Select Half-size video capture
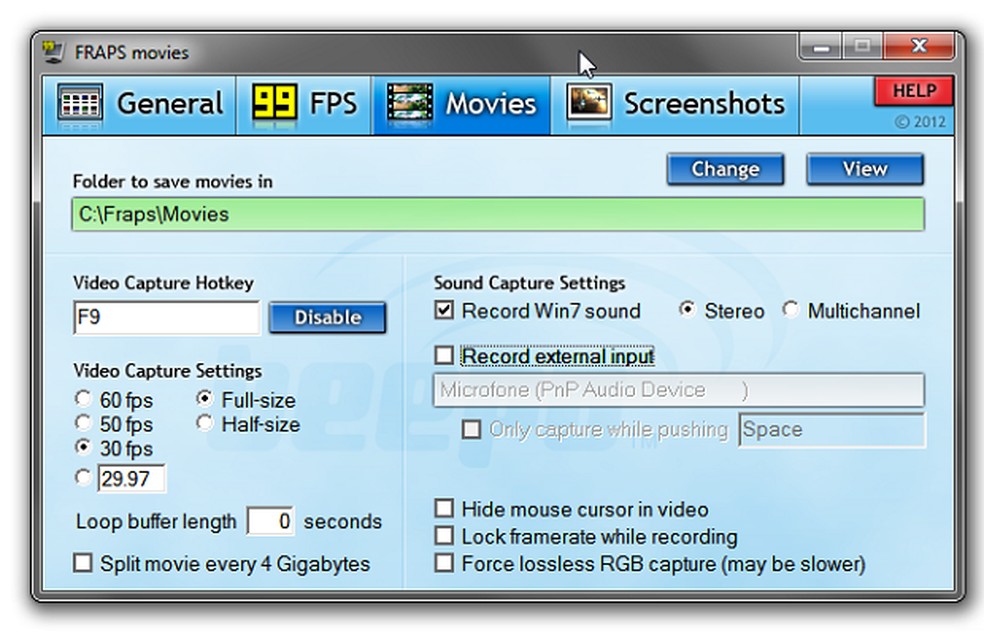The width and height of the screenshot is (984, 633). [x=205, y=424]
